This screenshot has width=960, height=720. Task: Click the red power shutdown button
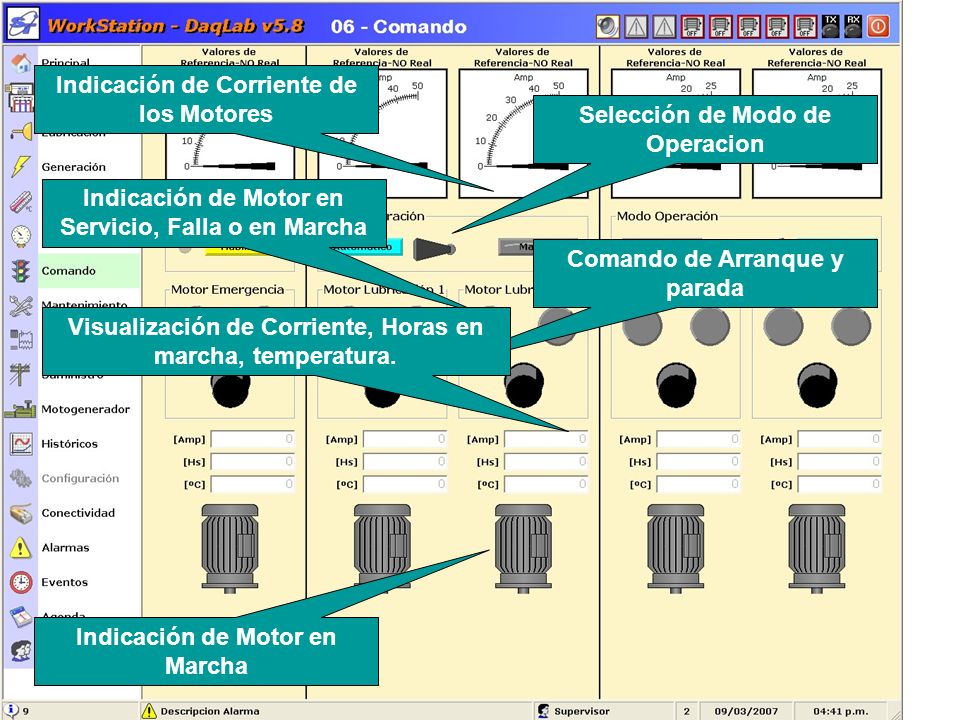coord(879,26)
